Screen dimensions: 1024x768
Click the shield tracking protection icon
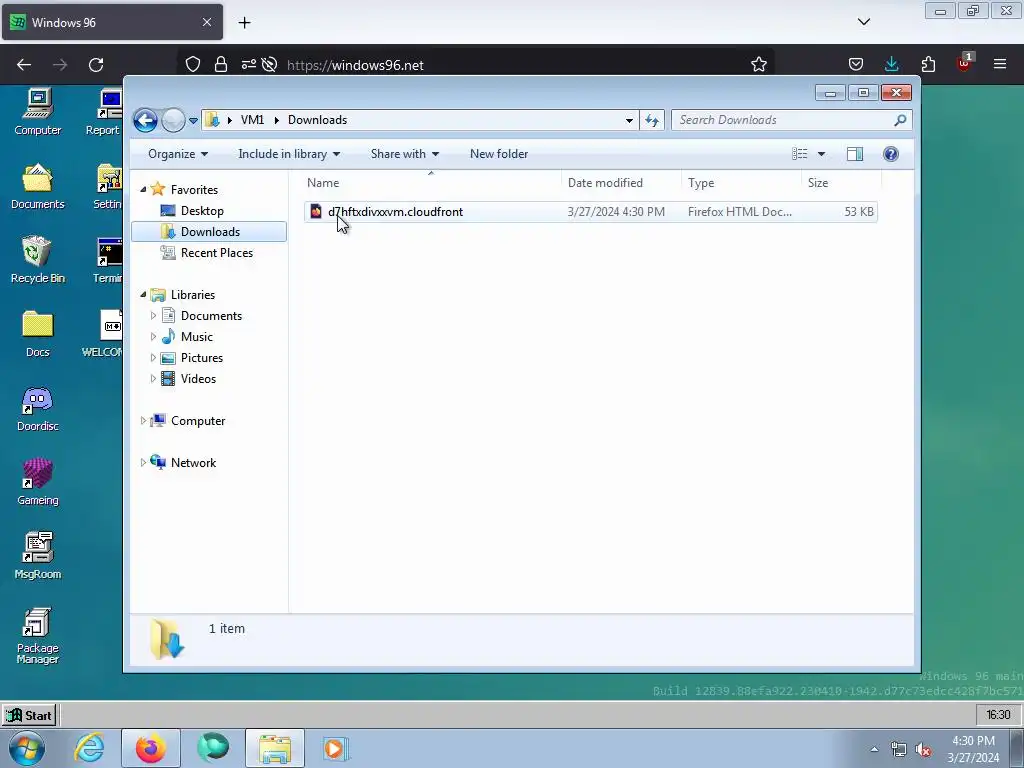(193, 65)
